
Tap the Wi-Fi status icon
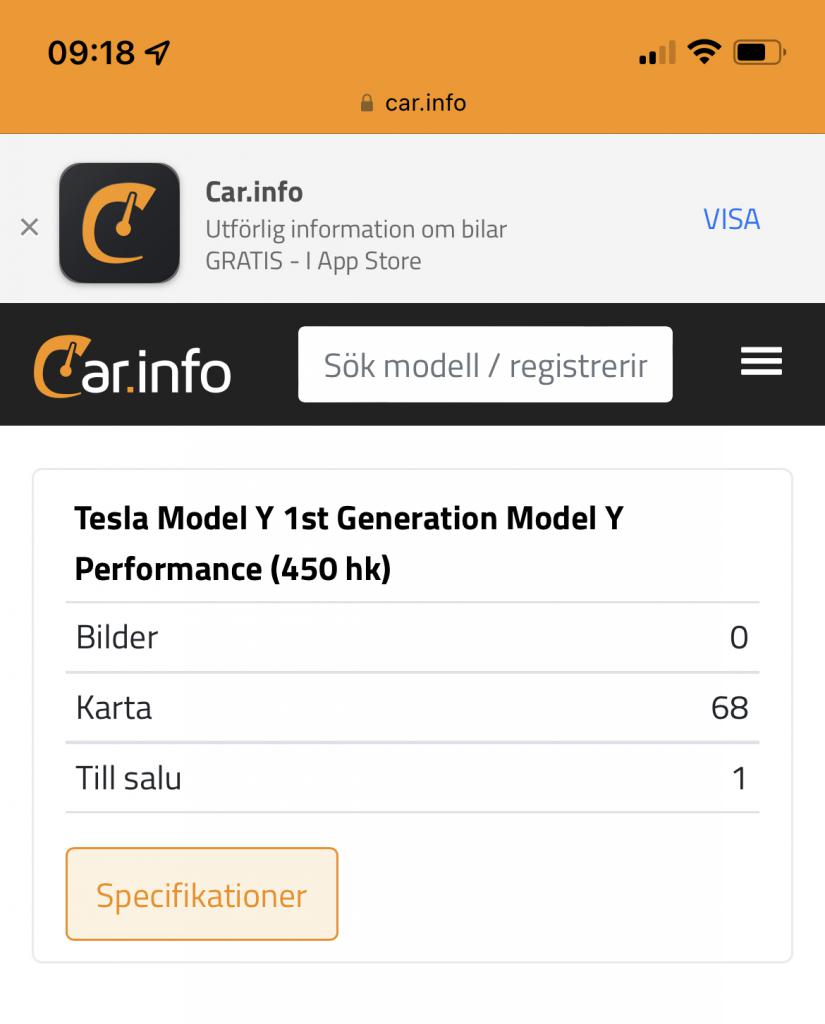[704, 52]
